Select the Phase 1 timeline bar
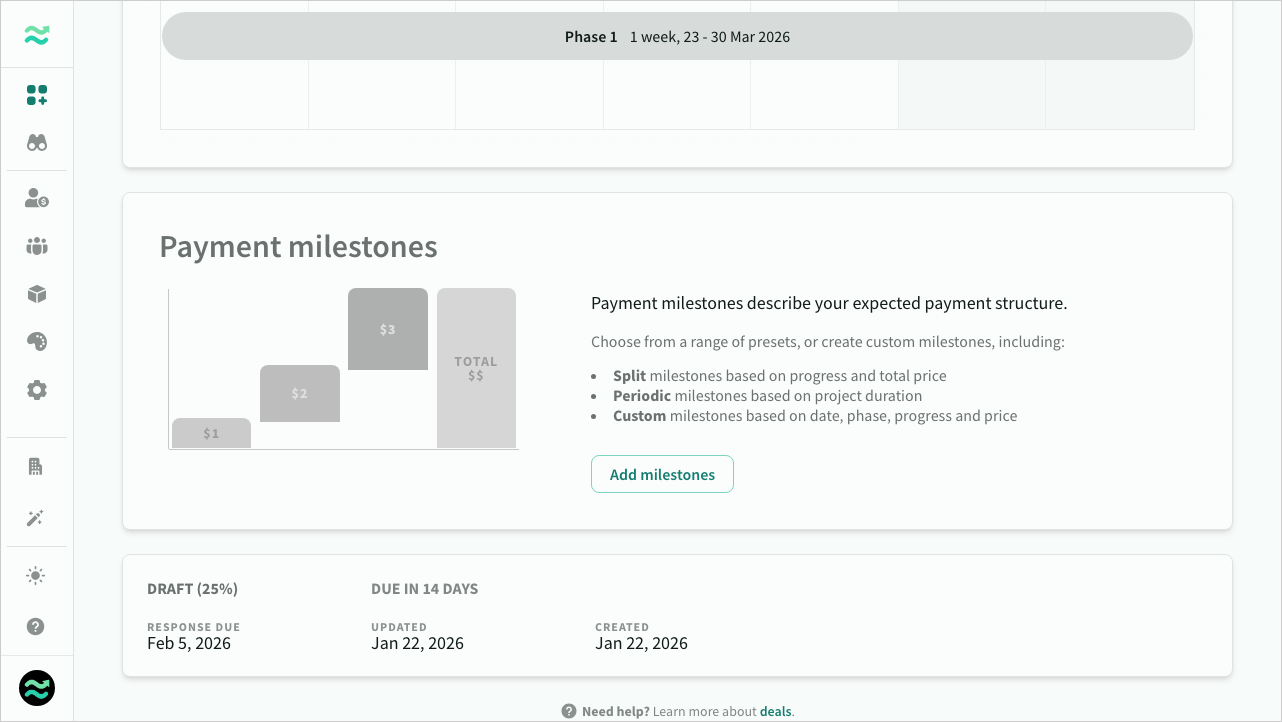Viewport: 1282px width, 722px height. click(678, 36)
